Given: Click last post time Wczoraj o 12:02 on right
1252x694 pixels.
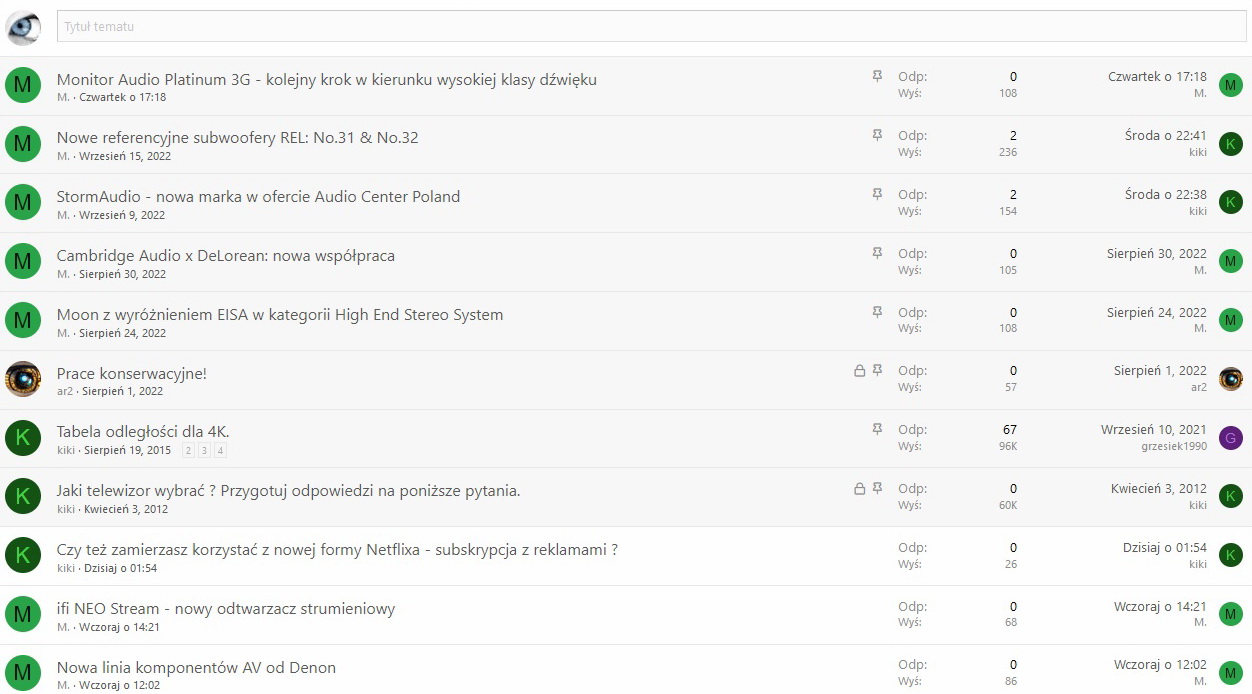Looking at the screenshot, I should pos(1160,665).
